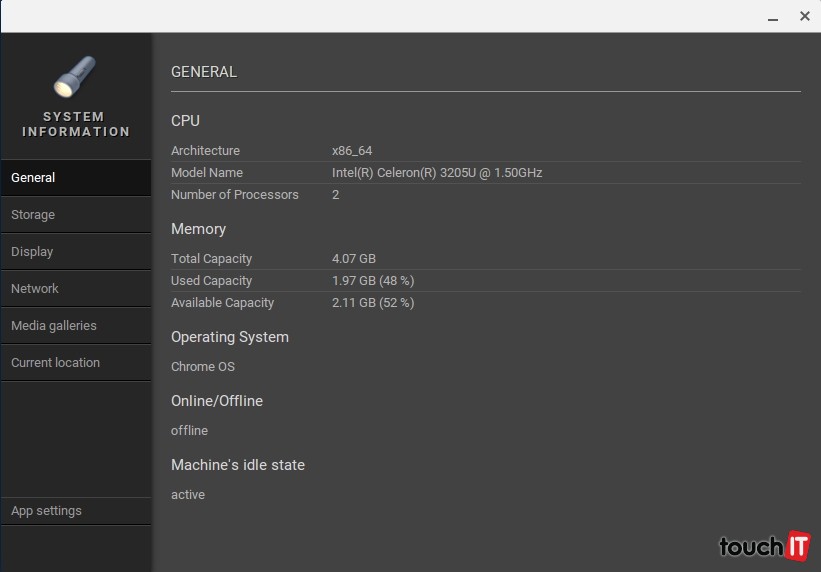Click the flashlight app logo icon

[x=75, y=78]
